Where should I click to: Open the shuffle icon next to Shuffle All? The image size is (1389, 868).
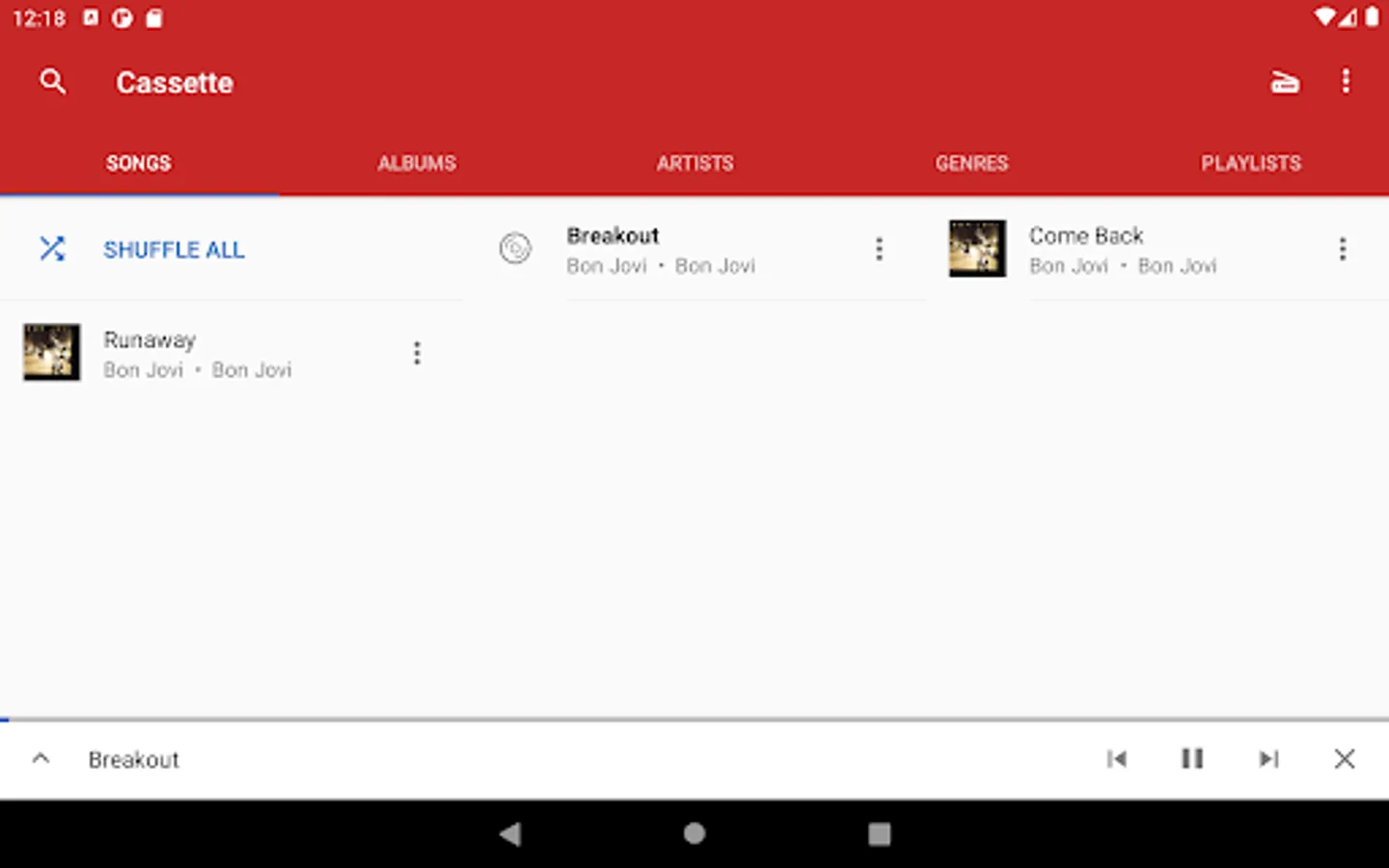52,249
